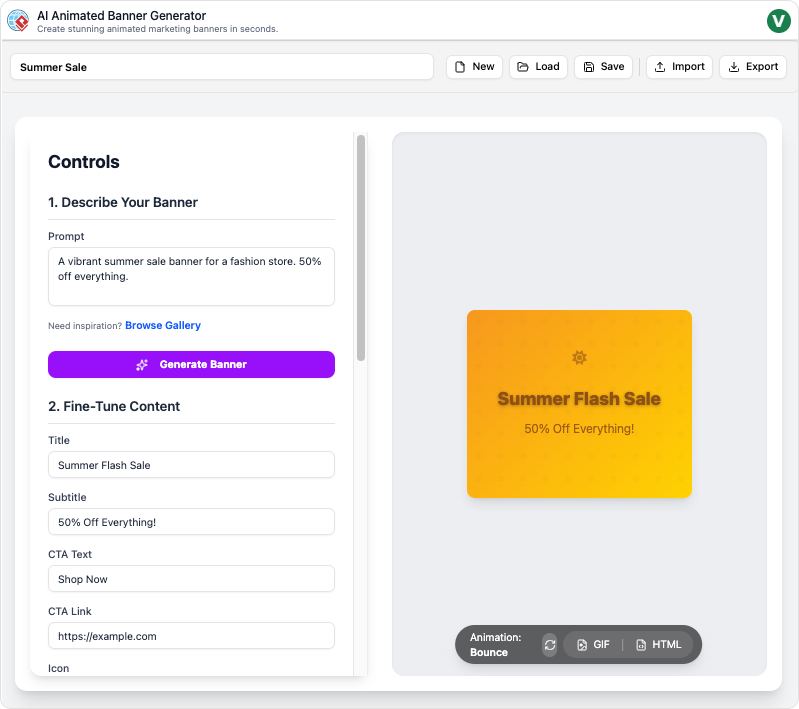Edit the CTA Link URL field
Screen dimensions: 799x709
pos(191,636)
